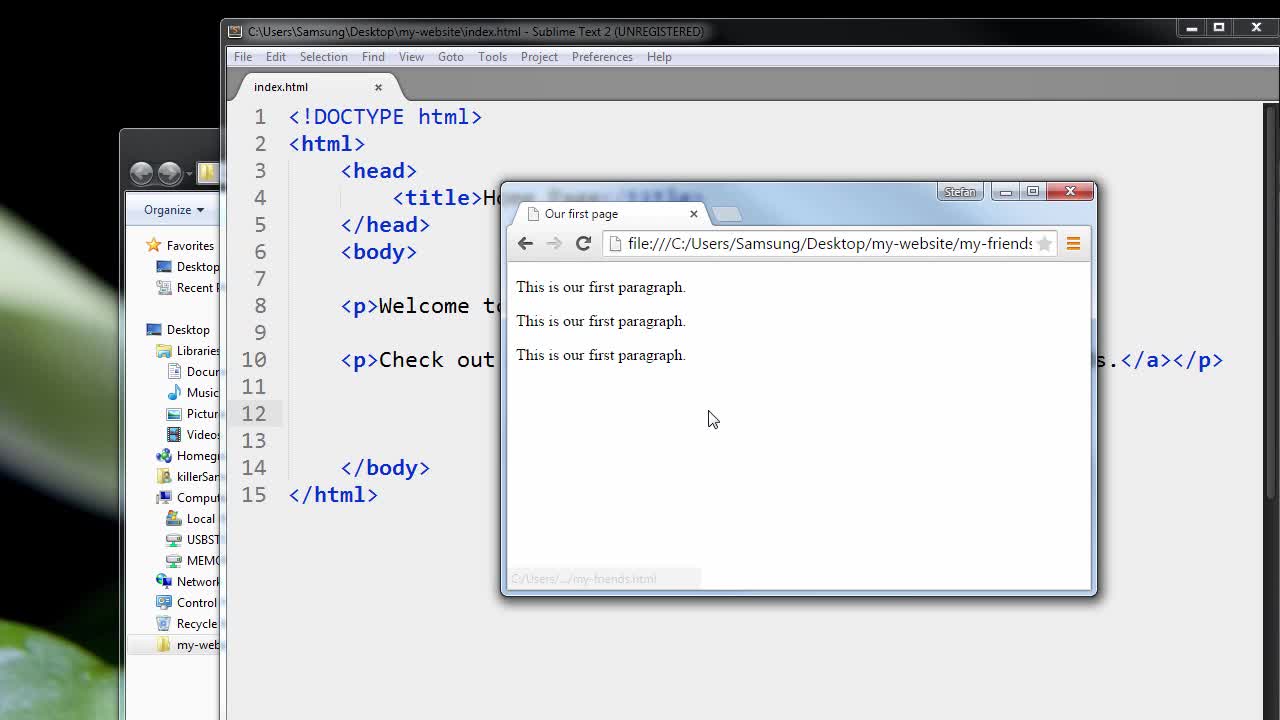The height and width of the screenshot is (720, 1280).
Task: Reload the page in Chrome
Action: coord(583,243)
